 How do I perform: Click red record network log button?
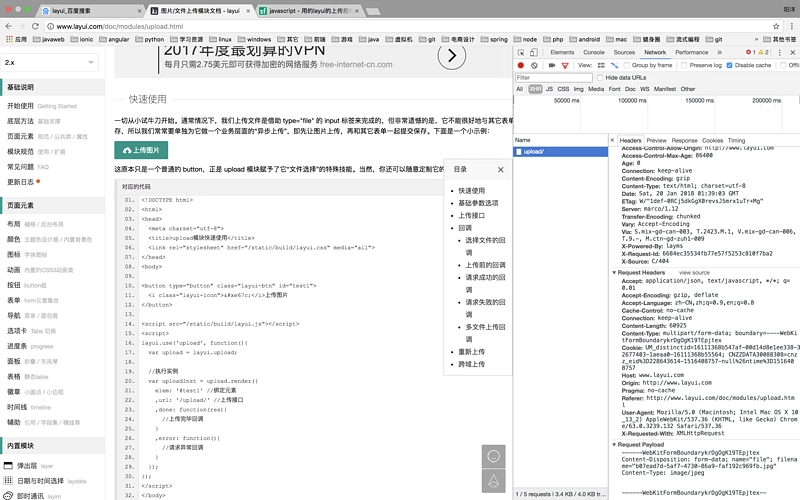tap(520, 65)
